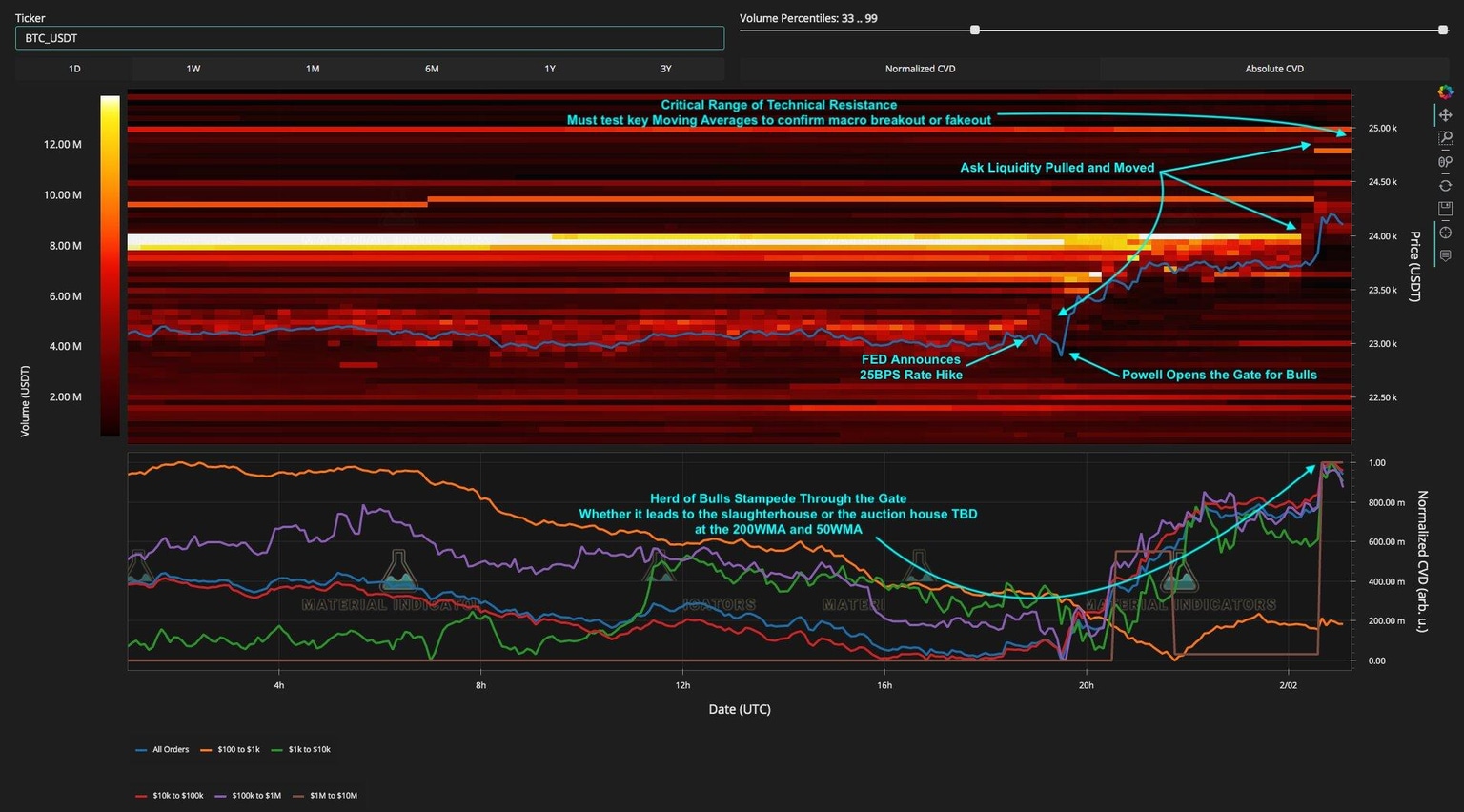This screenshot has width=1464, height=812.
Task: Activate the Box Zoom tool
Action: coord(1445,137)
